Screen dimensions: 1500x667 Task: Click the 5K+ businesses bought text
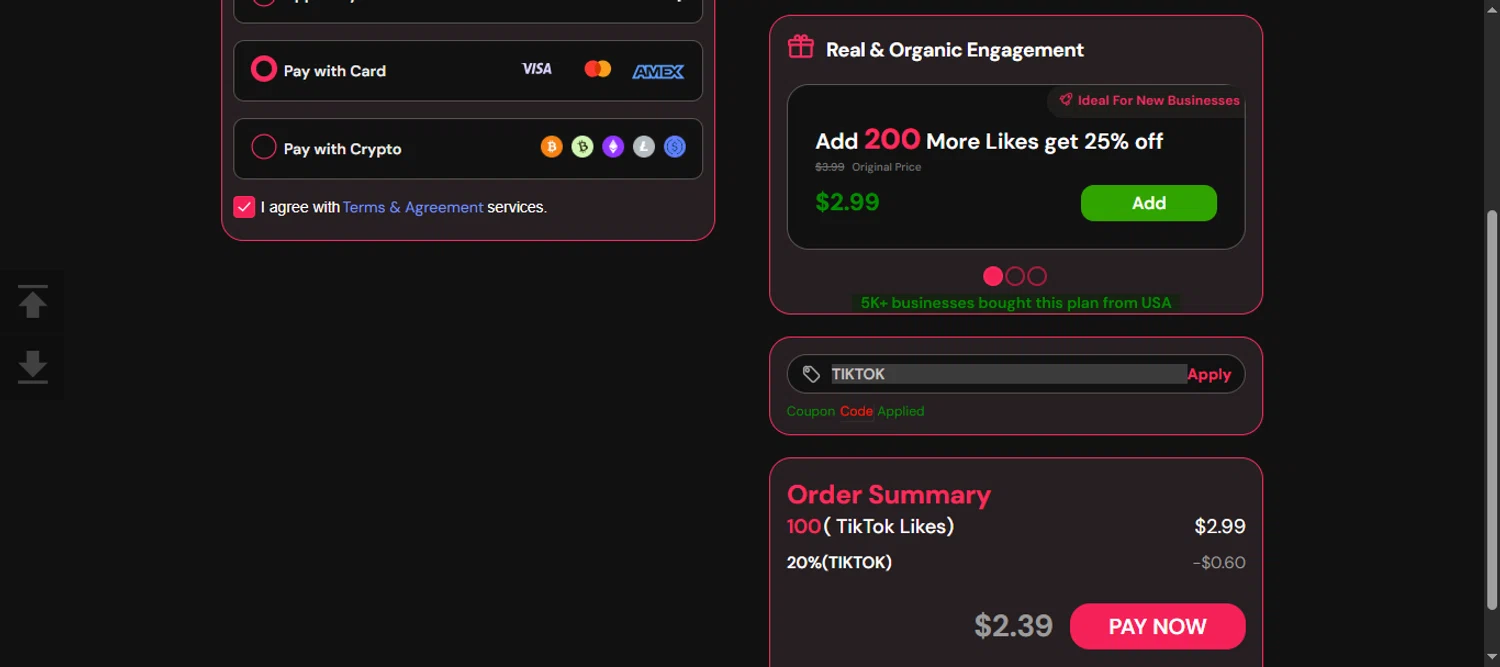point(1016,302)
